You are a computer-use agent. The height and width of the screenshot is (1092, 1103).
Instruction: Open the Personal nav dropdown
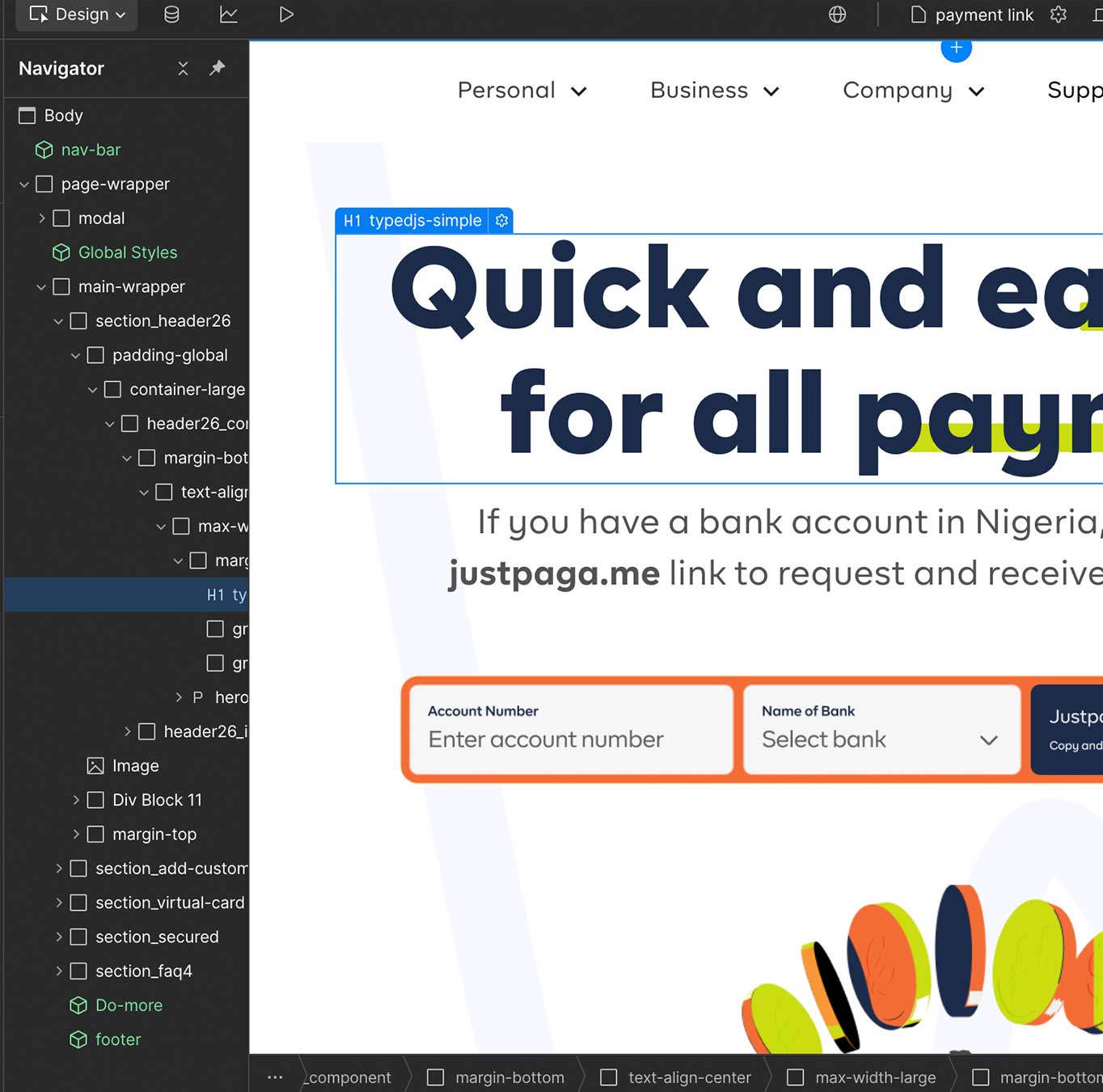click(x=522, y=91)
